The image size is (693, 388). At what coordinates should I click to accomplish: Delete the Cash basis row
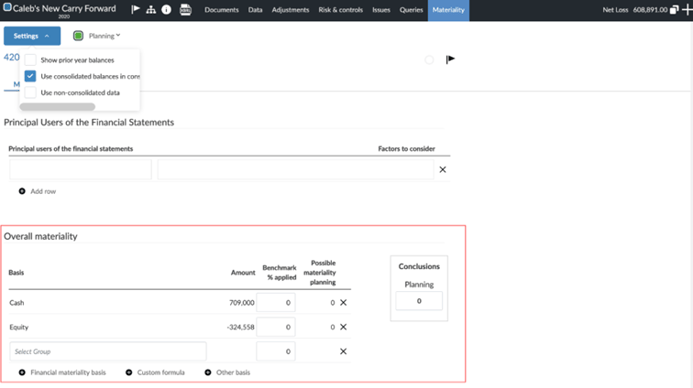[343, 303]
